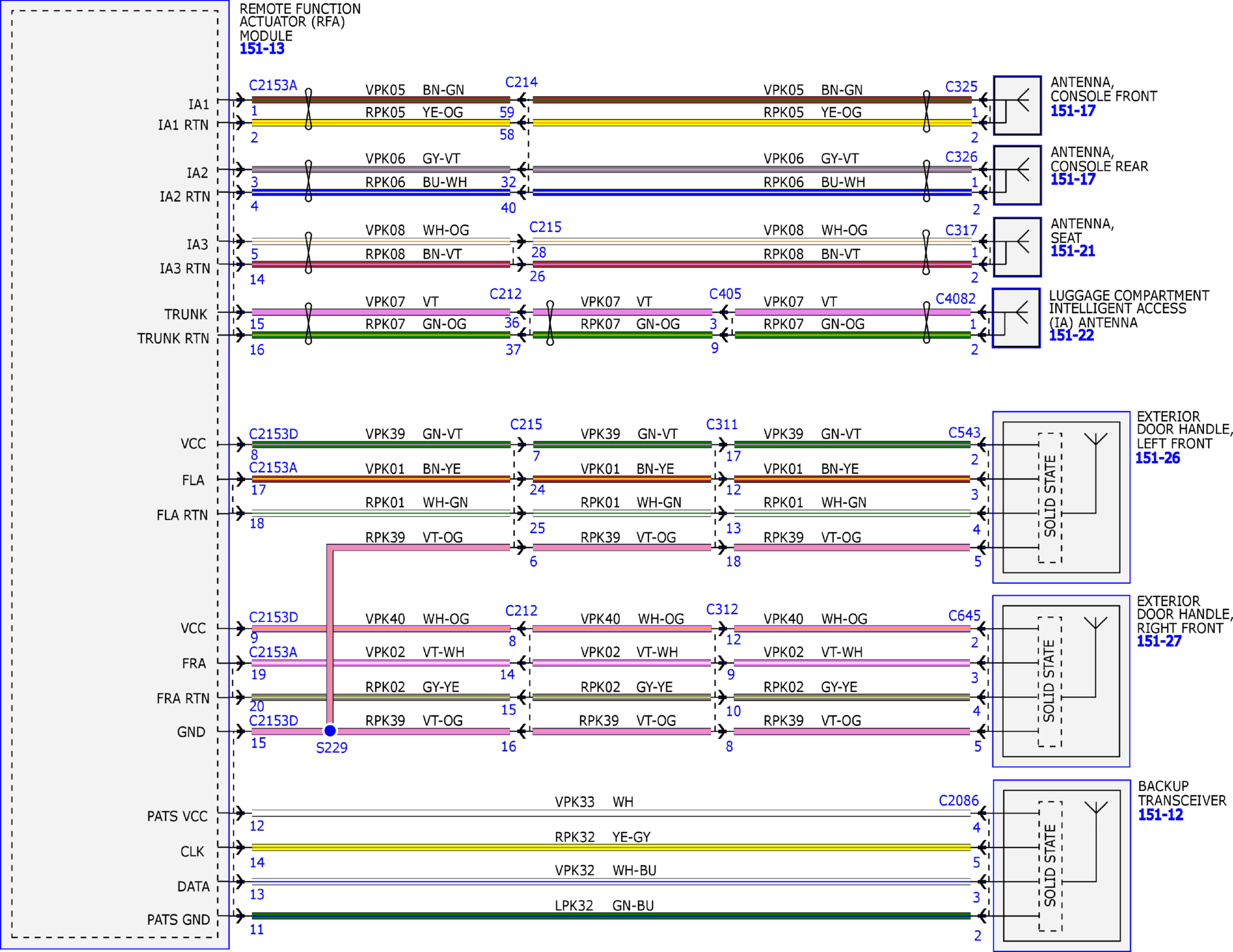The image size is (1233, 952).
Task: Open 151-26 Exterior Door Handle Left Front link
Action: click(x=1158, y=458)
